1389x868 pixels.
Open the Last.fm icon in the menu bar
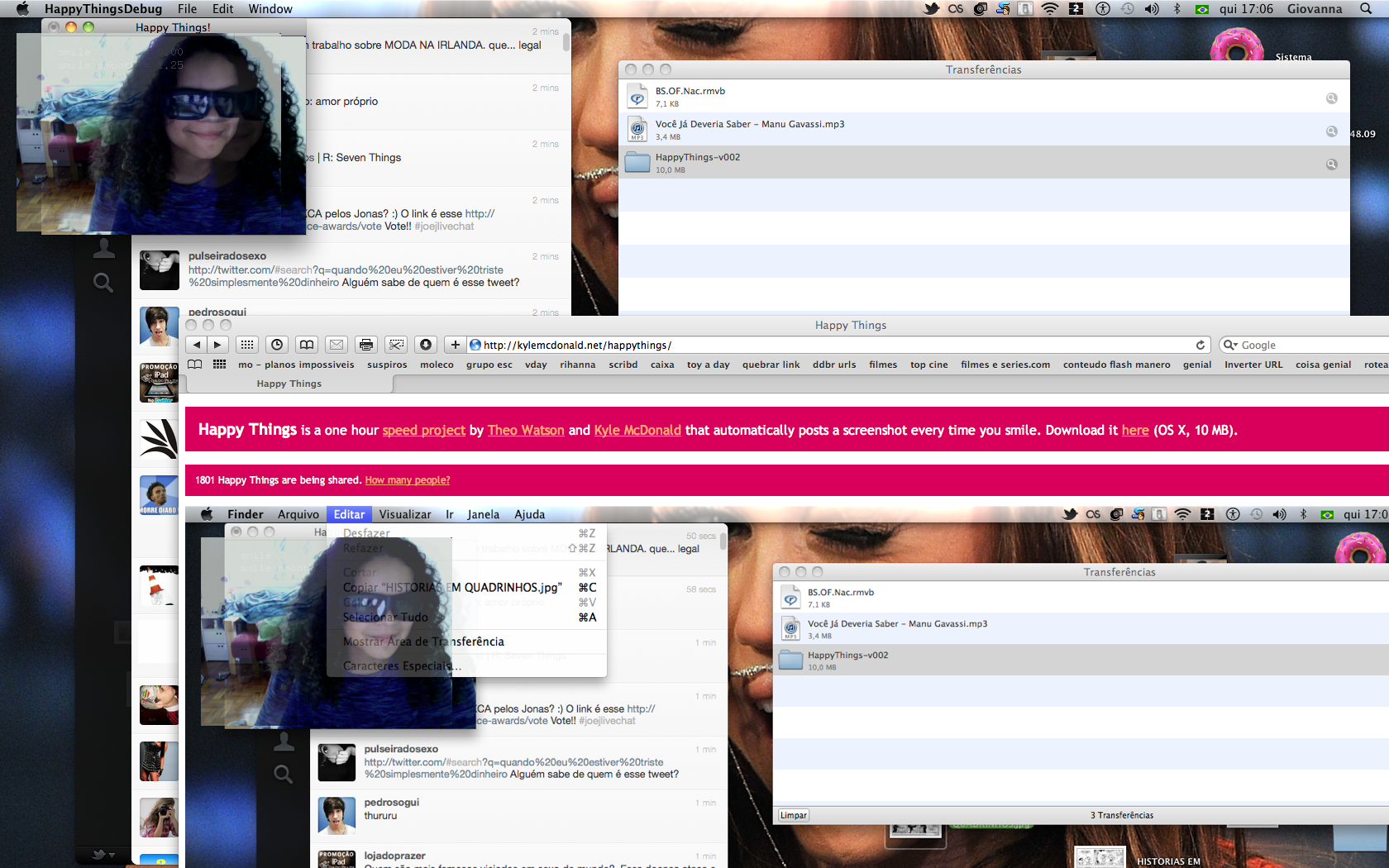(956, 9)
